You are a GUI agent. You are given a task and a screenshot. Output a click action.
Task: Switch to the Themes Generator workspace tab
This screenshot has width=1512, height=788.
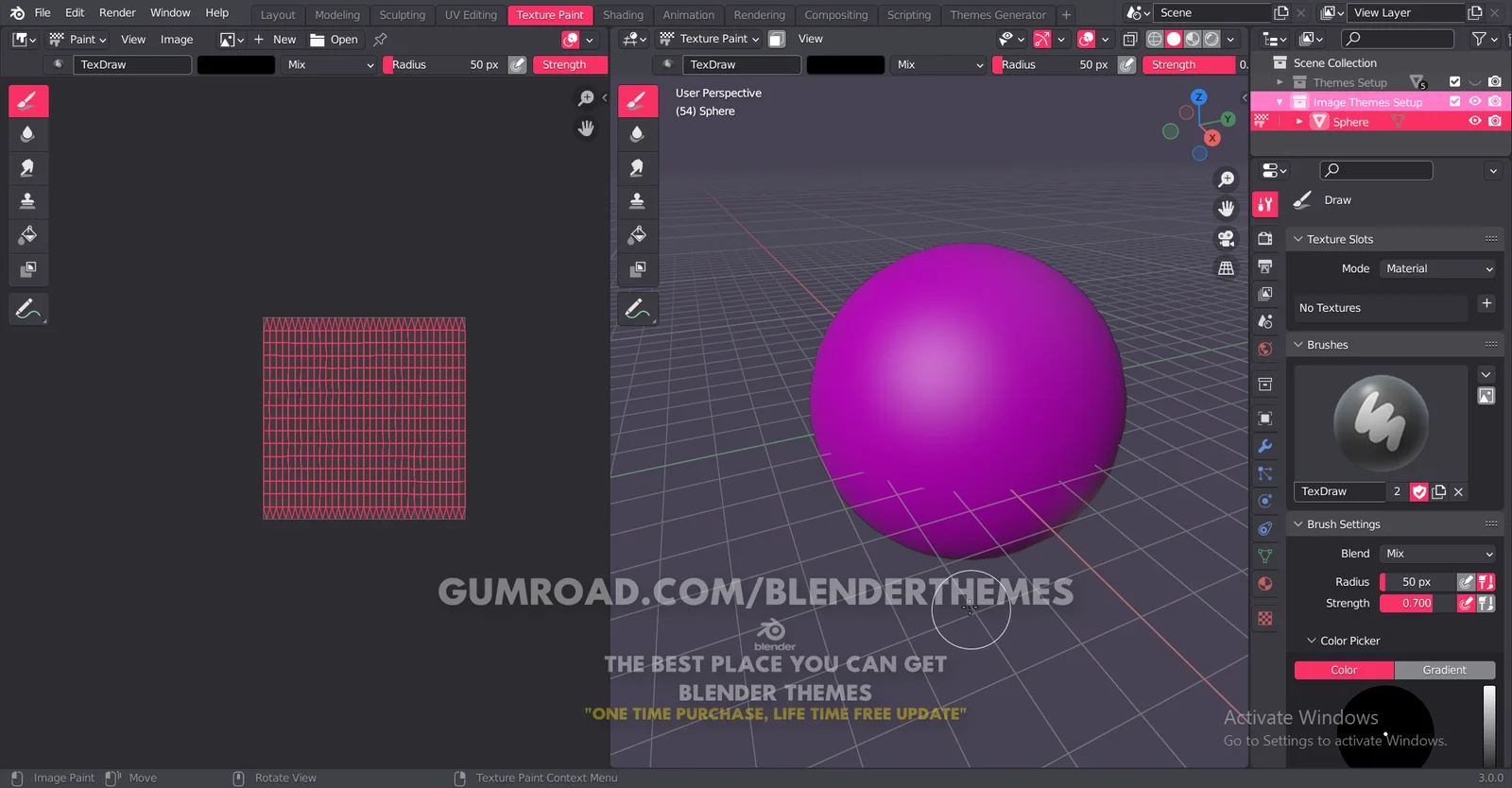pos(998,15)
